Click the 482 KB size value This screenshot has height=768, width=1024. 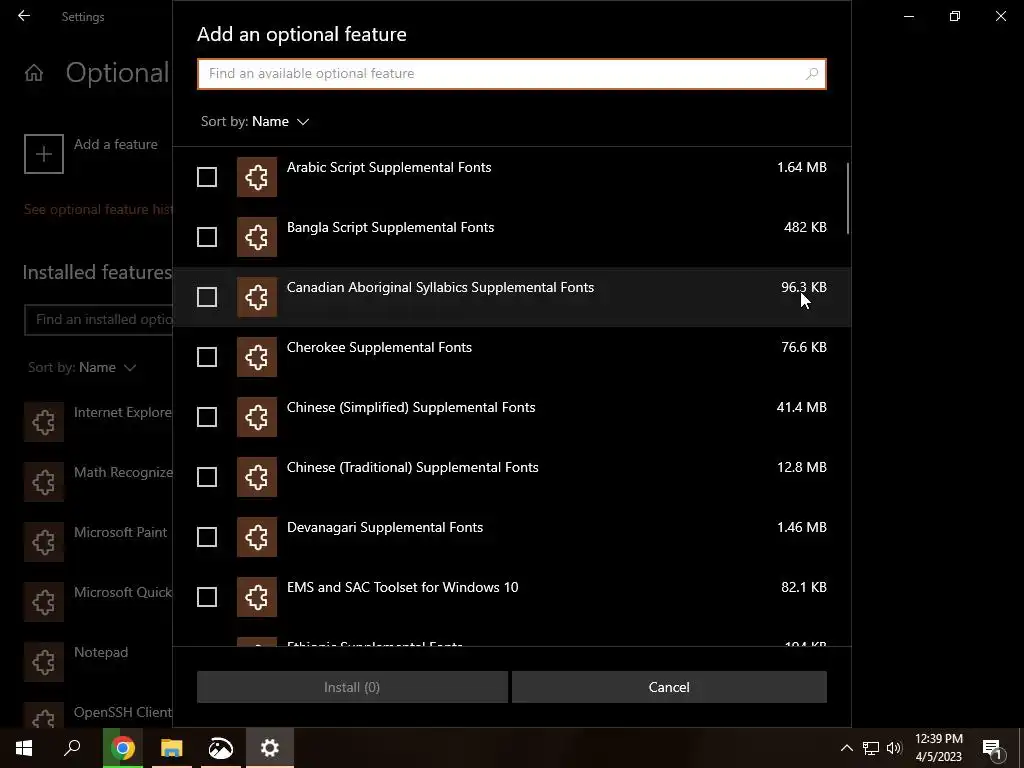(805, 227)
